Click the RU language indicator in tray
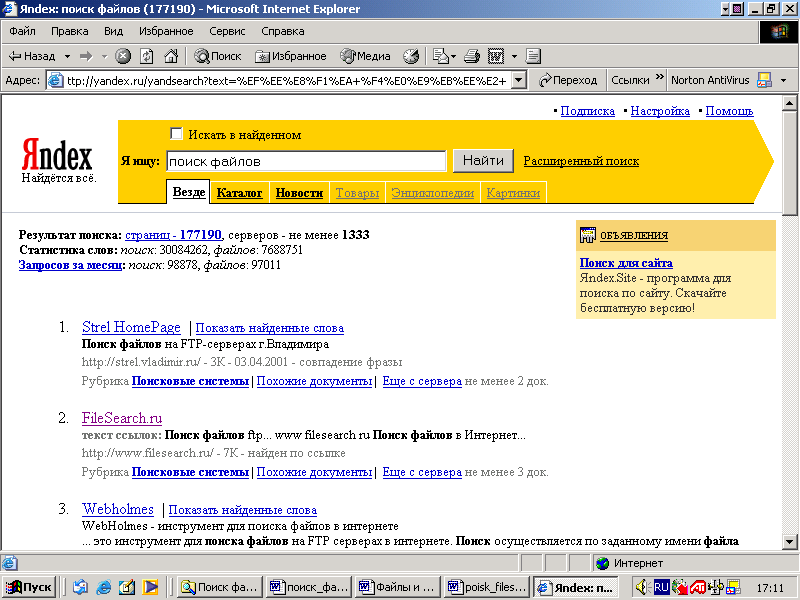Image resolution: width=800 pixels, height=600 pixels. click(x=661, y=587)
